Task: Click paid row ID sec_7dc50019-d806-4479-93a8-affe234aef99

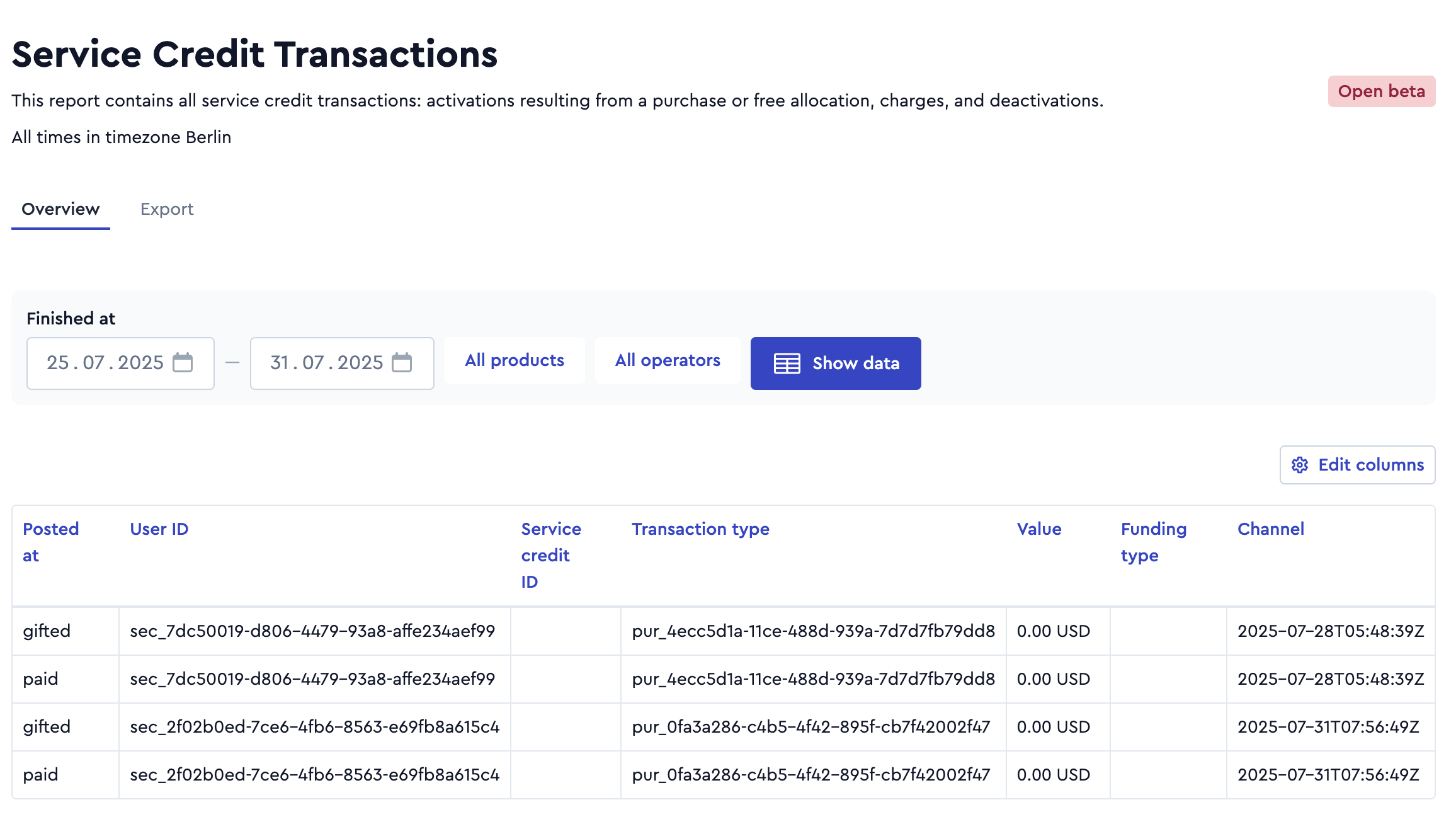Action: click(x=312, y=679)
